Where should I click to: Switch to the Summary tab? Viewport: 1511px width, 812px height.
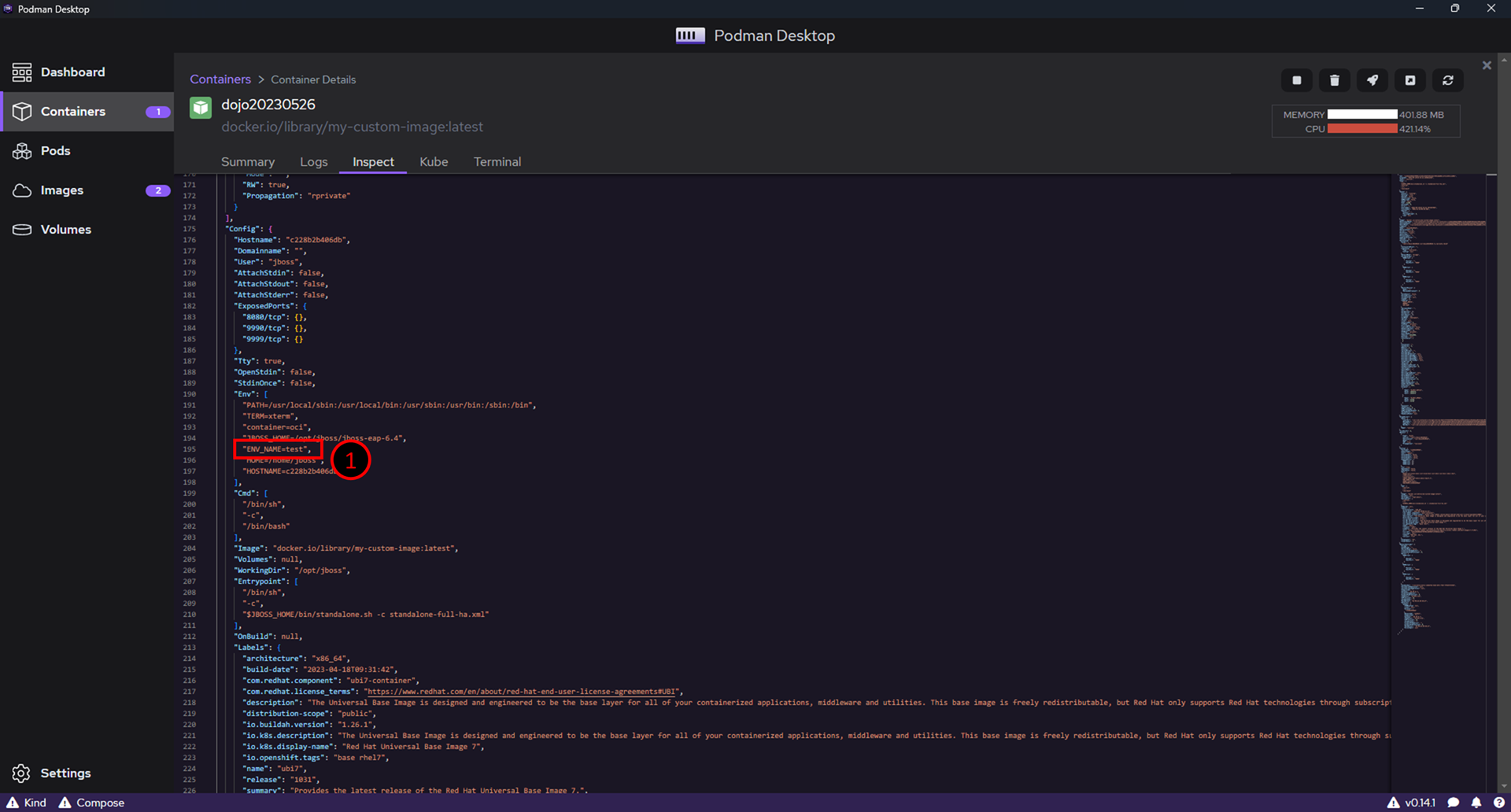[248, 162]
